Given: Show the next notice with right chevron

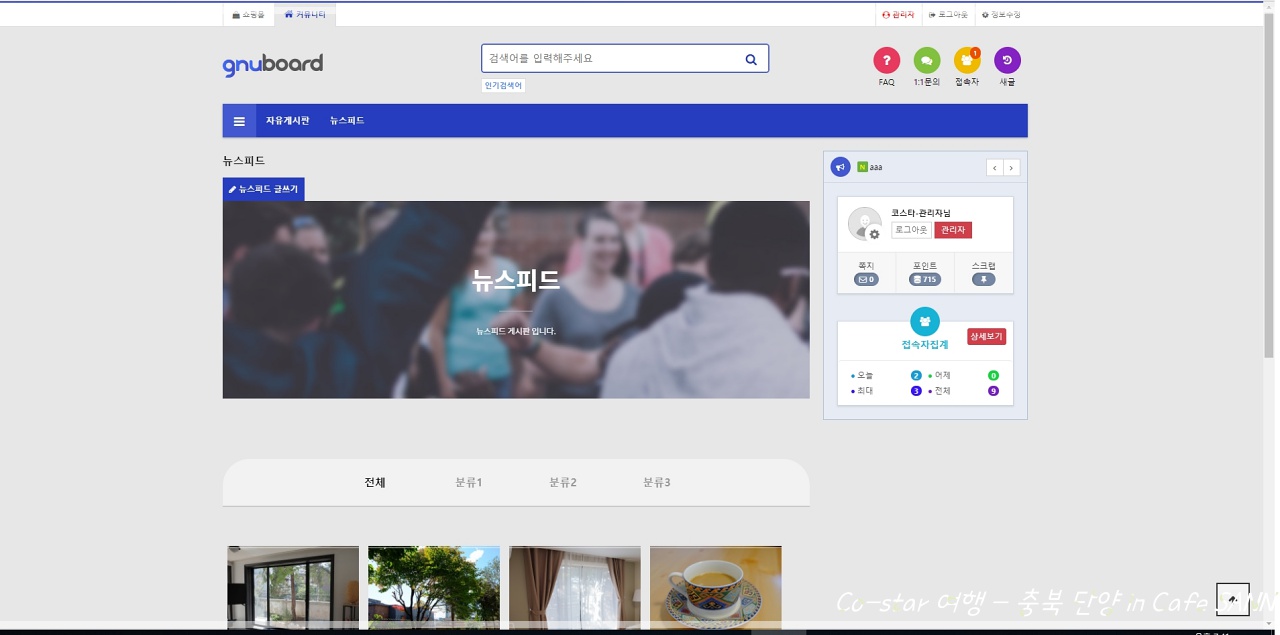Looking at the screenshot, I should click(x=1011, y=168).
